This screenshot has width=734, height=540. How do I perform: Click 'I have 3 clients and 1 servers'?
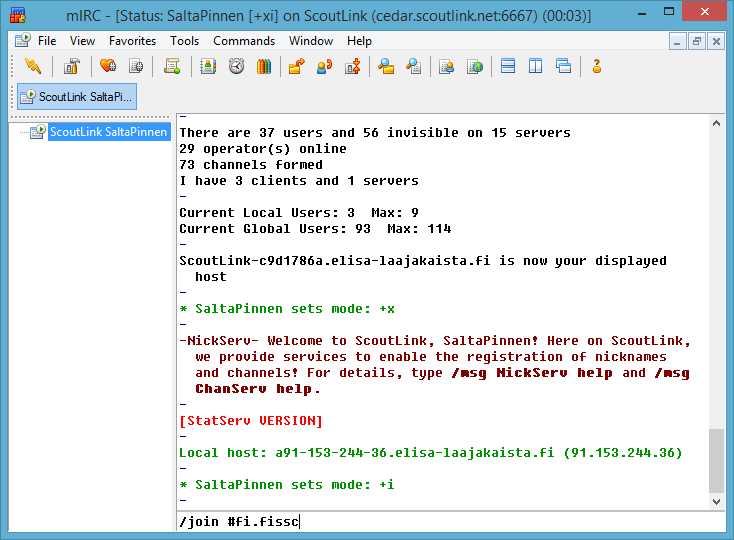coord(299,181)
